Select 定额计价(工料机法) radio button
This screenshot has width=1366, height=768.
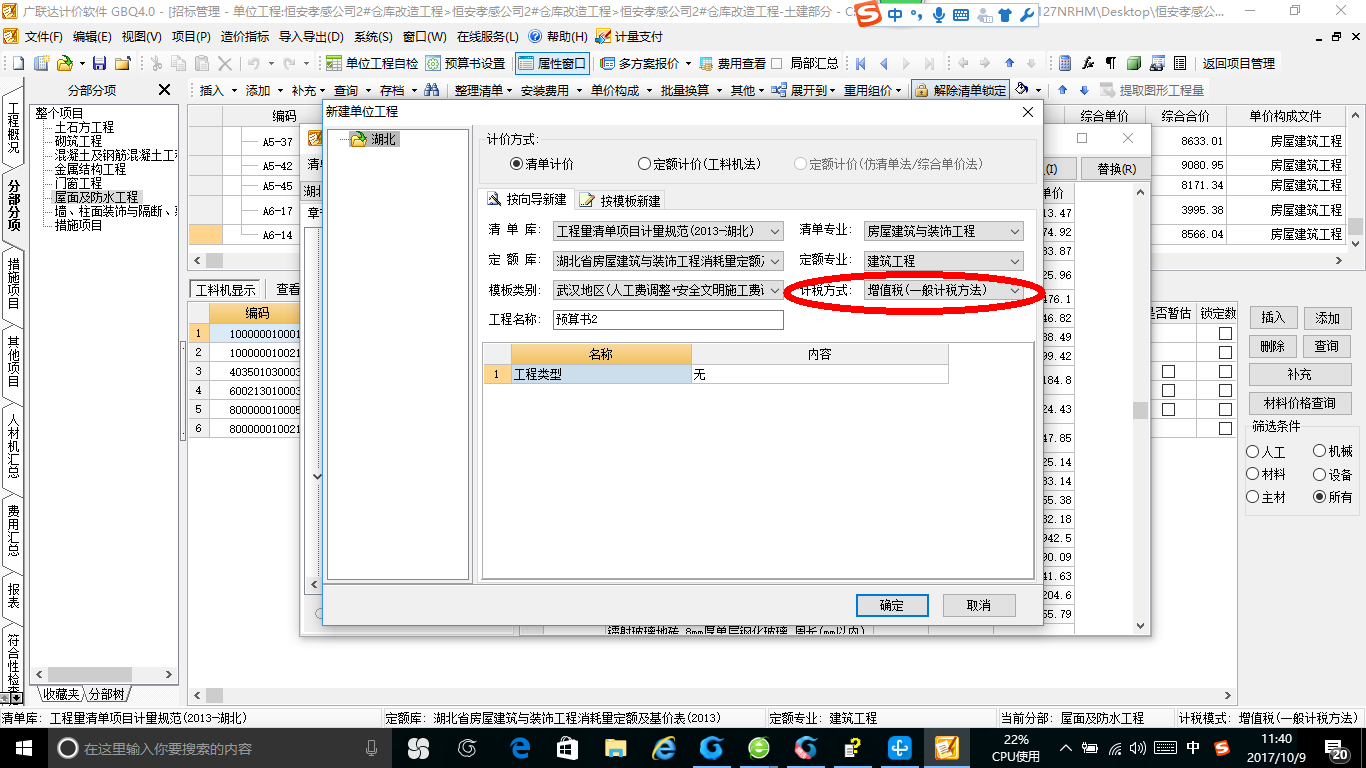[x=644, y=164]
